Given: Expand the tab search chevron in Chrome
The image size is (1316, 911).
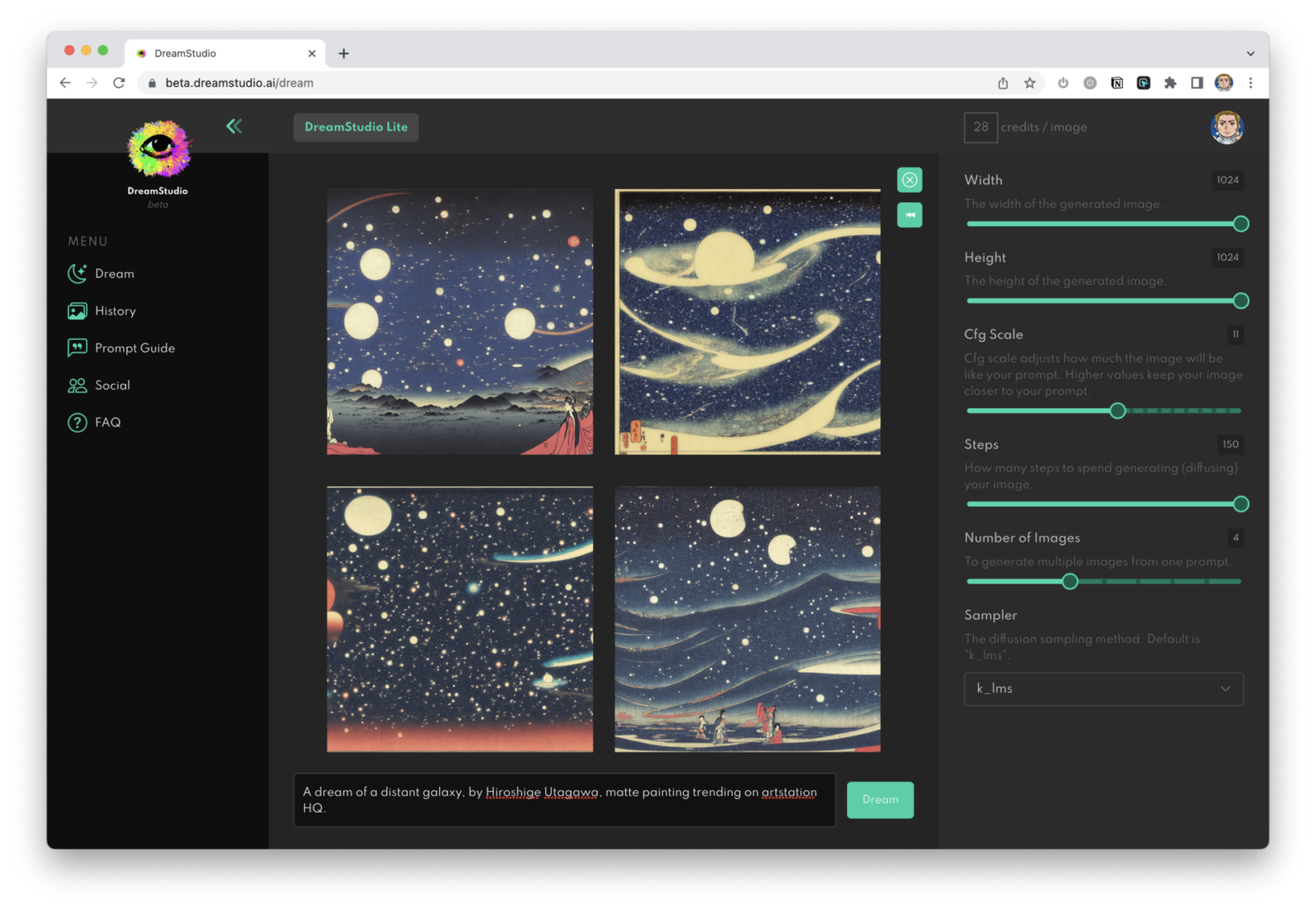Looking at the screenshot, I should click(x=1250, y=53).
